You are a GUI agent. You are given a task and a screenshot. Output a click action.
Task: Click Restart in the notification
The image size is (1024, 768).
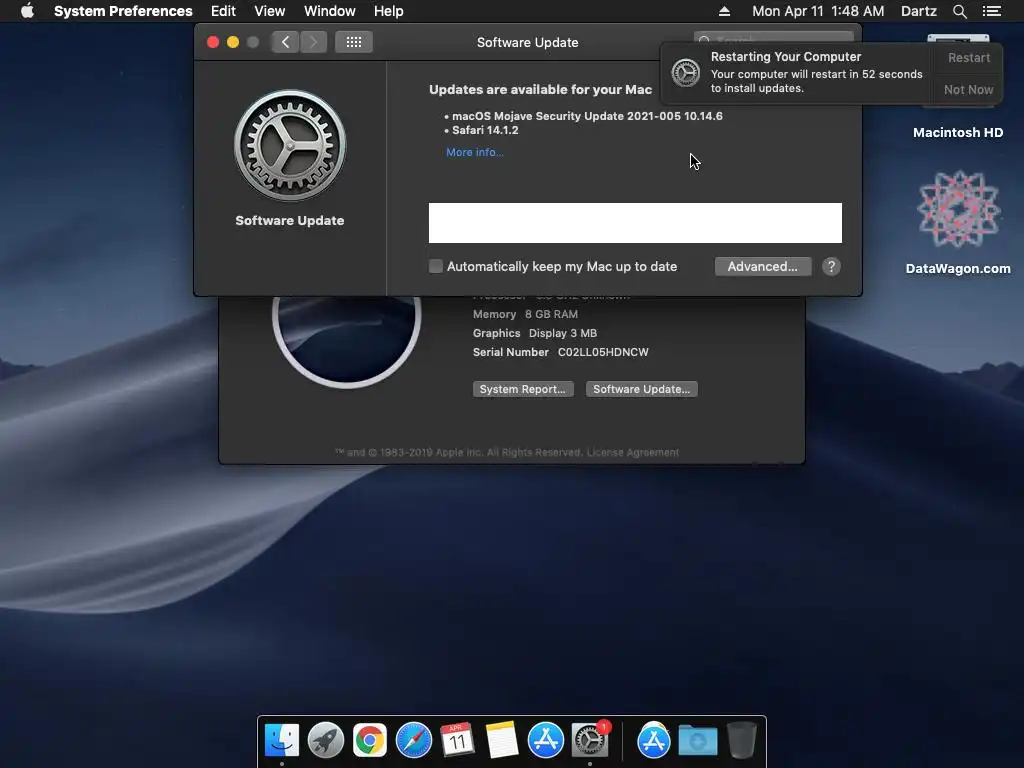(x=968, y=58)
